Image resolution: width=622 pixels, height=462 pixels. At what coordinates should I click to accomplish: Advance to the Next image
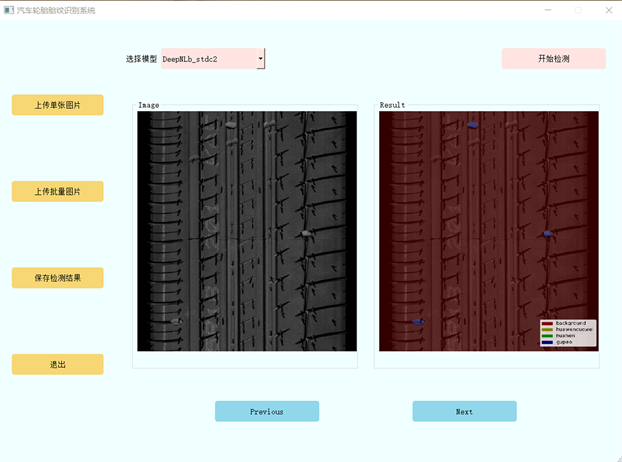pos(464,411)
